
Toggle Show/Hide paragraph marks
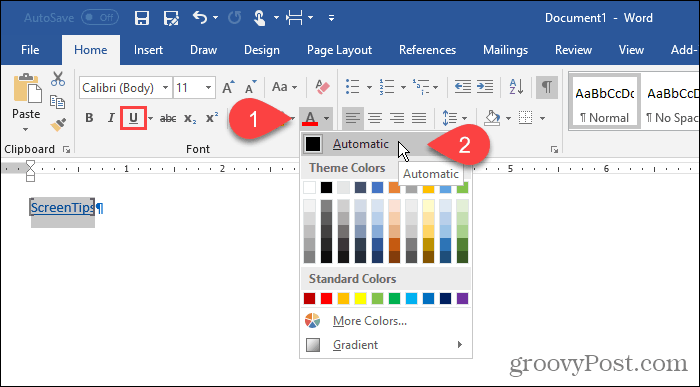[x=547, y=87]
